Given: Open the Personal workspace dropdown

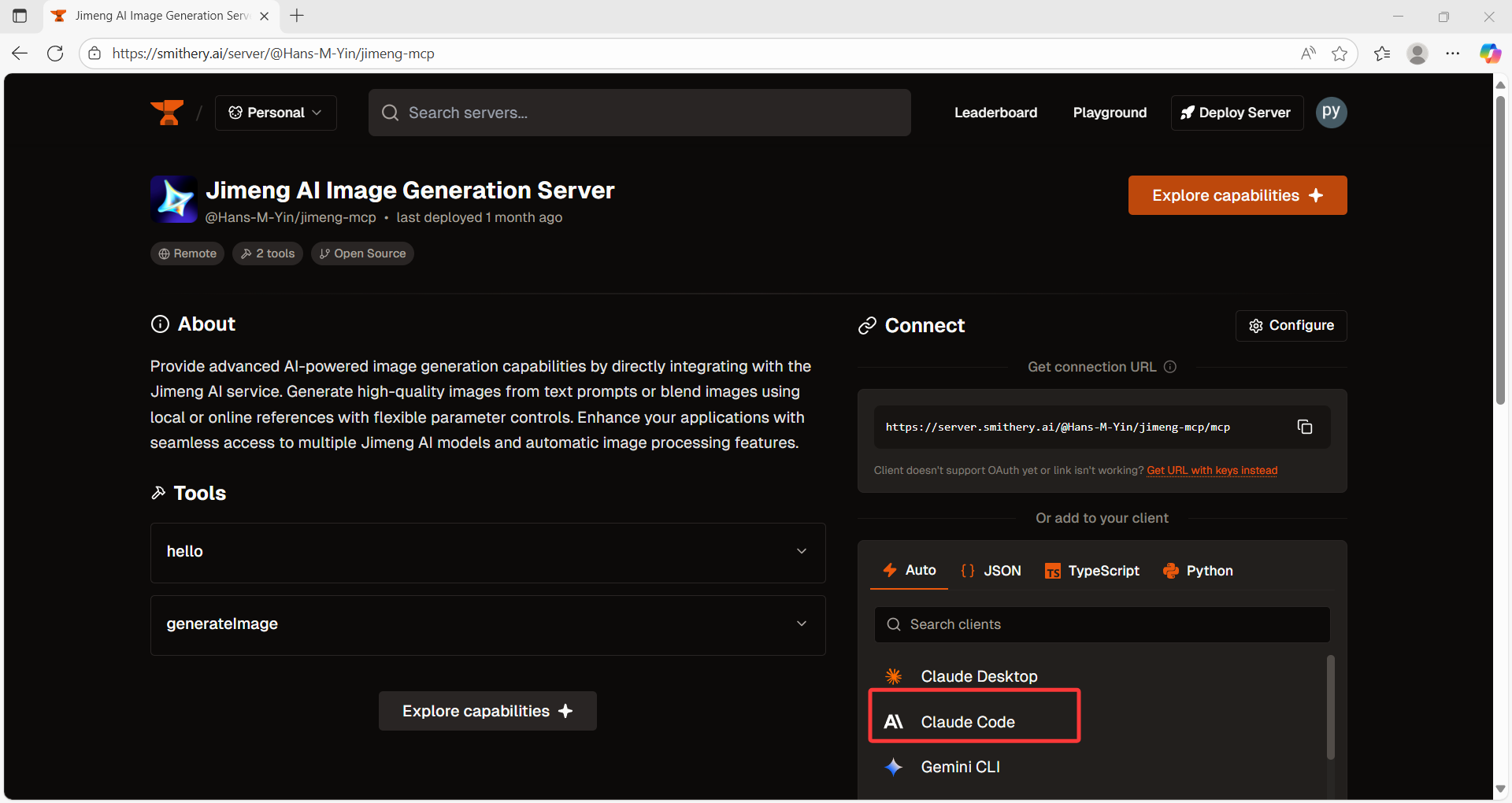Looking at the screenshot, I should point(276,113).
